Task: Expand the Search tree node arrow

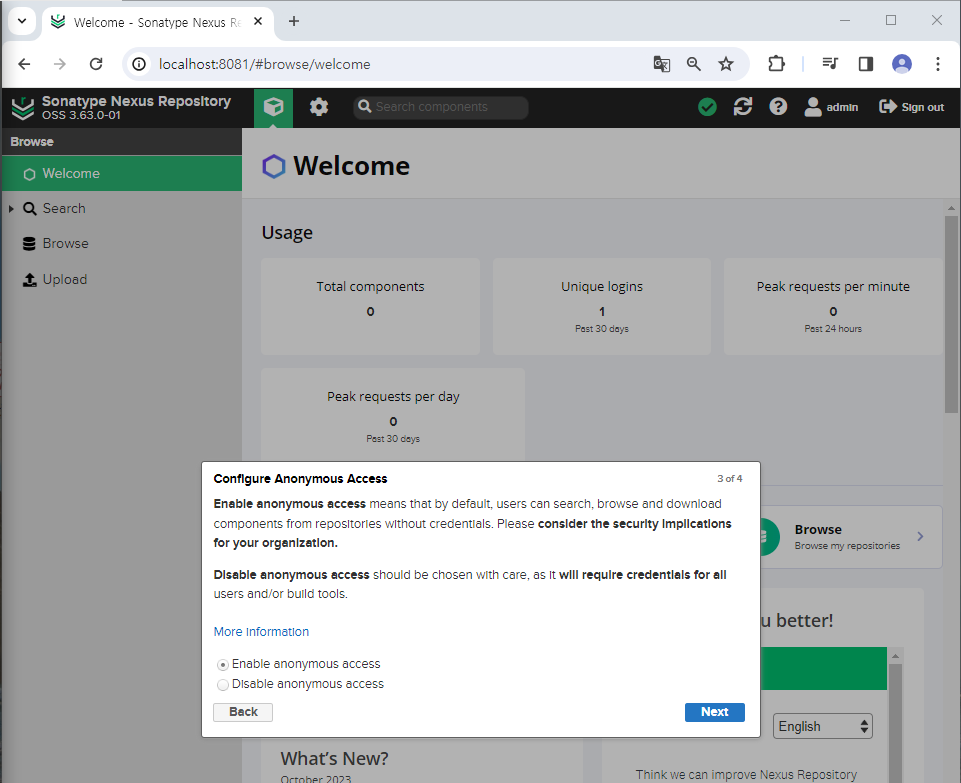Action: click(12, 209)
